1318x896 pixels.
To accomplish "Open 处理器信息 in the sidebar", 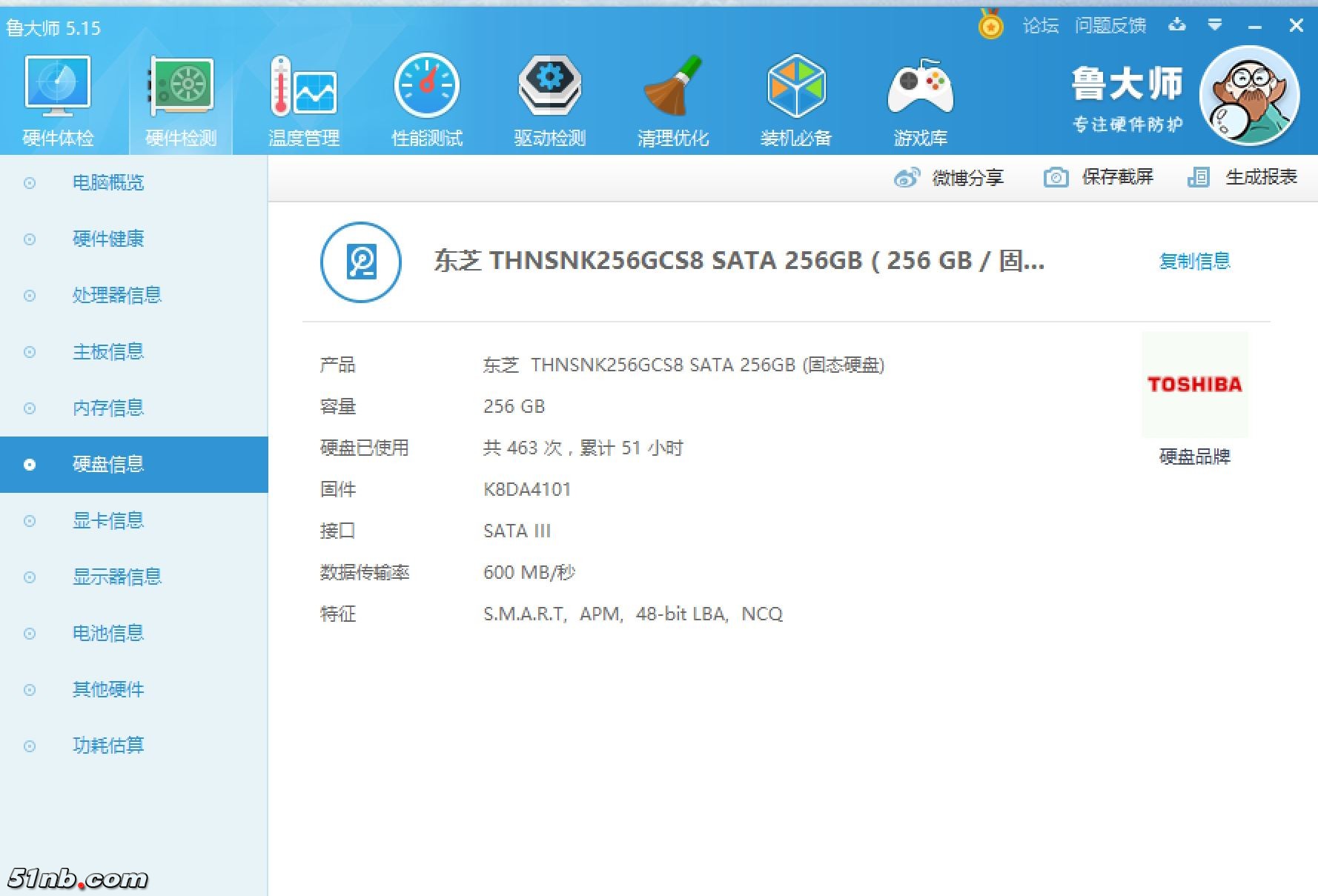I will pyautogui.click(x=116, y=295).
